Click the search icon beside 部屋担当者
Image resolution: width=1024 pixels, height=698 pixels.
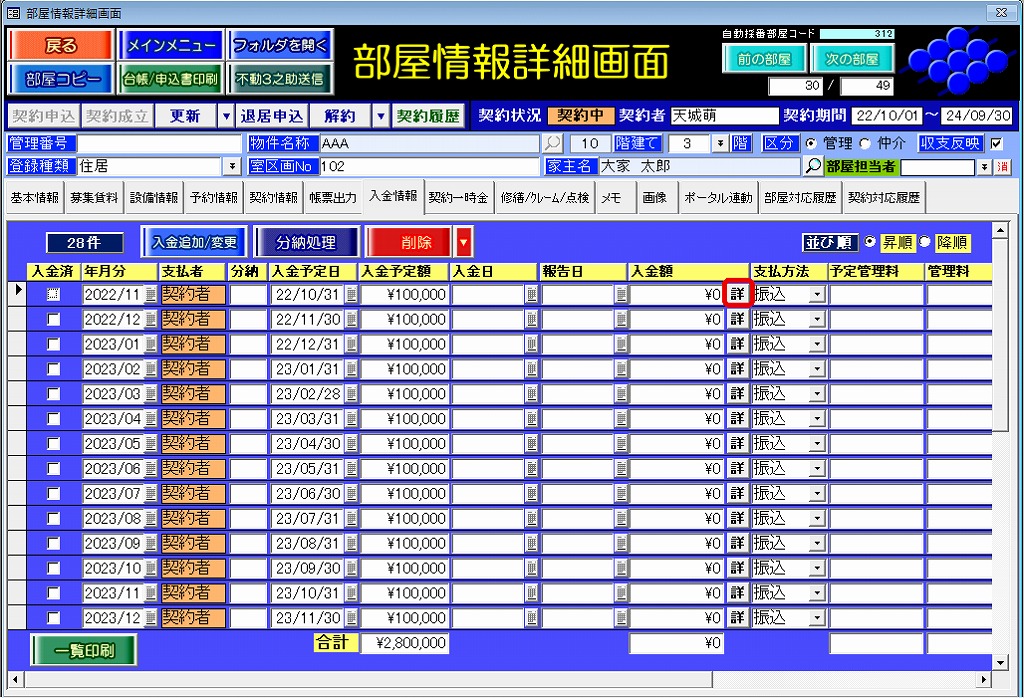point(813,166)
